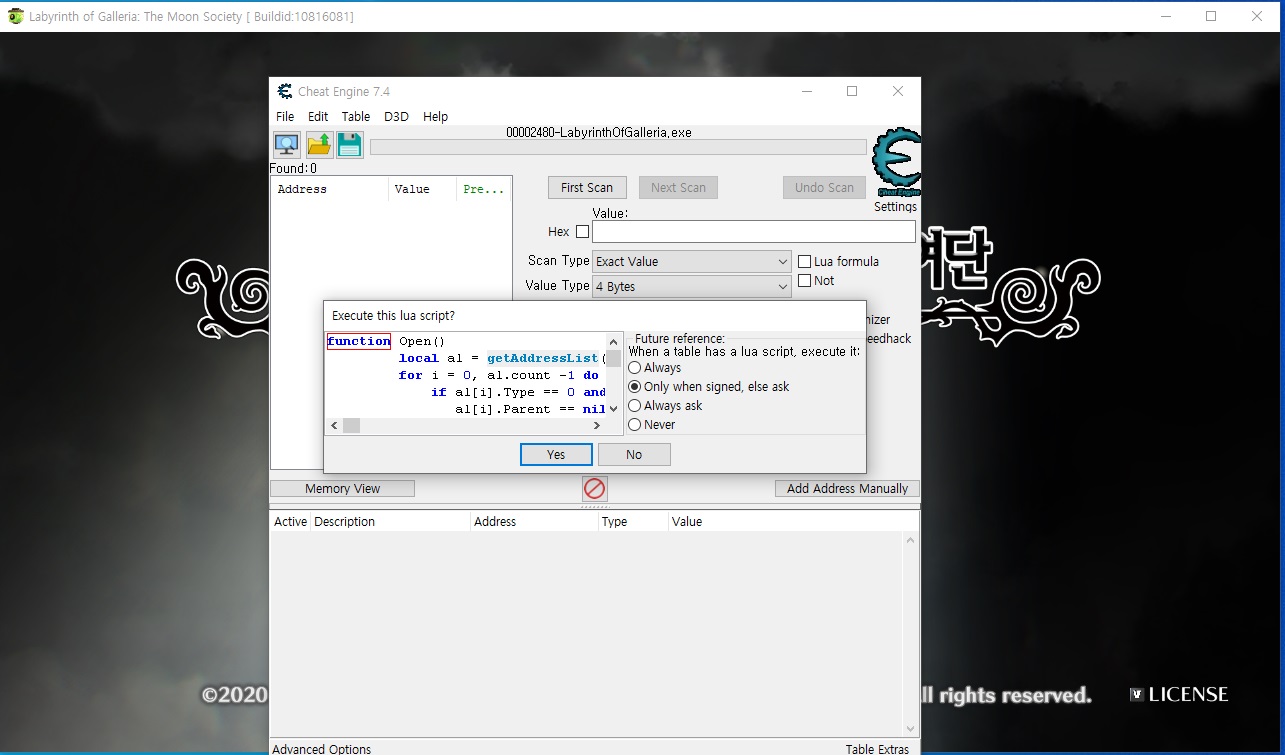Click the script horizontal scrollbar right arrow
Viewport: 1285px width, 755px height.
click(597, 426)
